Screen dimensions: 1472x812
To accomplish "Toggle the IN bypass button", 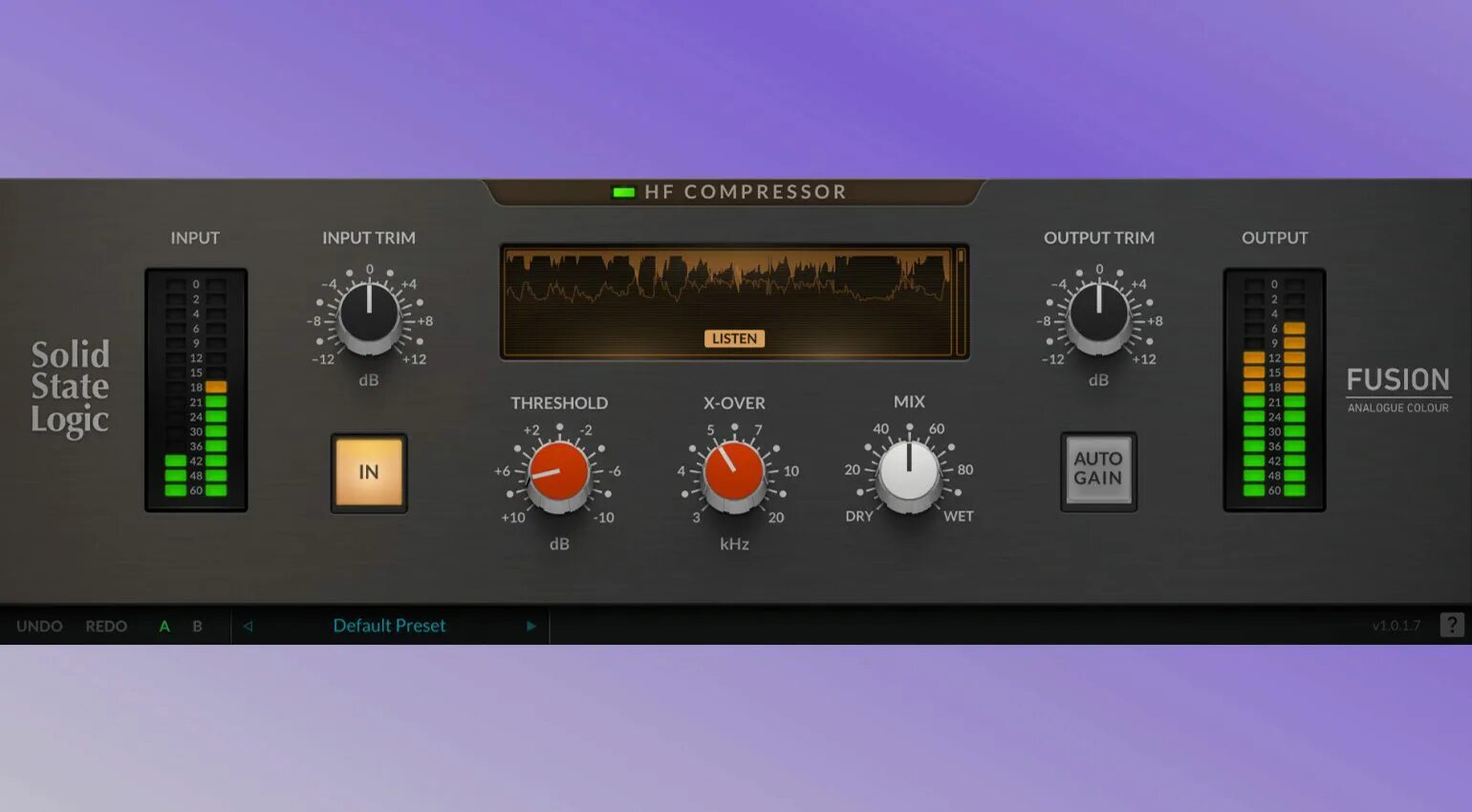I will coord(369,472).
